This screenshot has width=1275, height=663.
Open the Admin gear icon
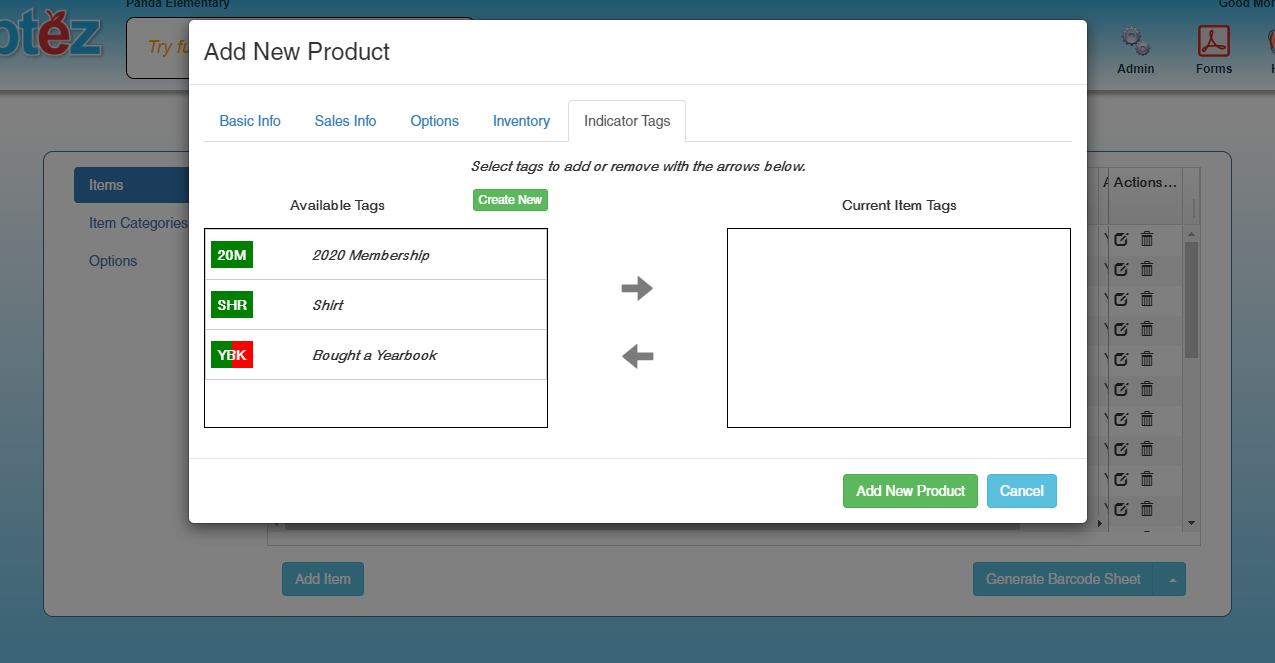(1135, 42)
